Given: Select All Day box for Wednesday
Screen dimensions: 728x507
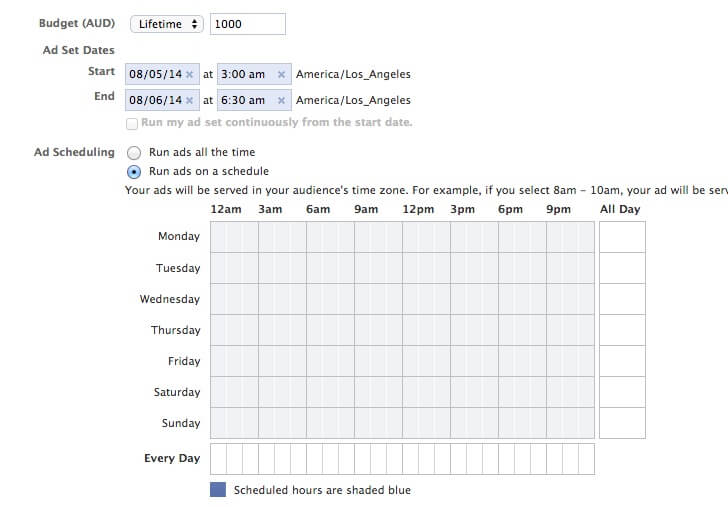Looking at the screenshot, I should (x=622, y=299).
